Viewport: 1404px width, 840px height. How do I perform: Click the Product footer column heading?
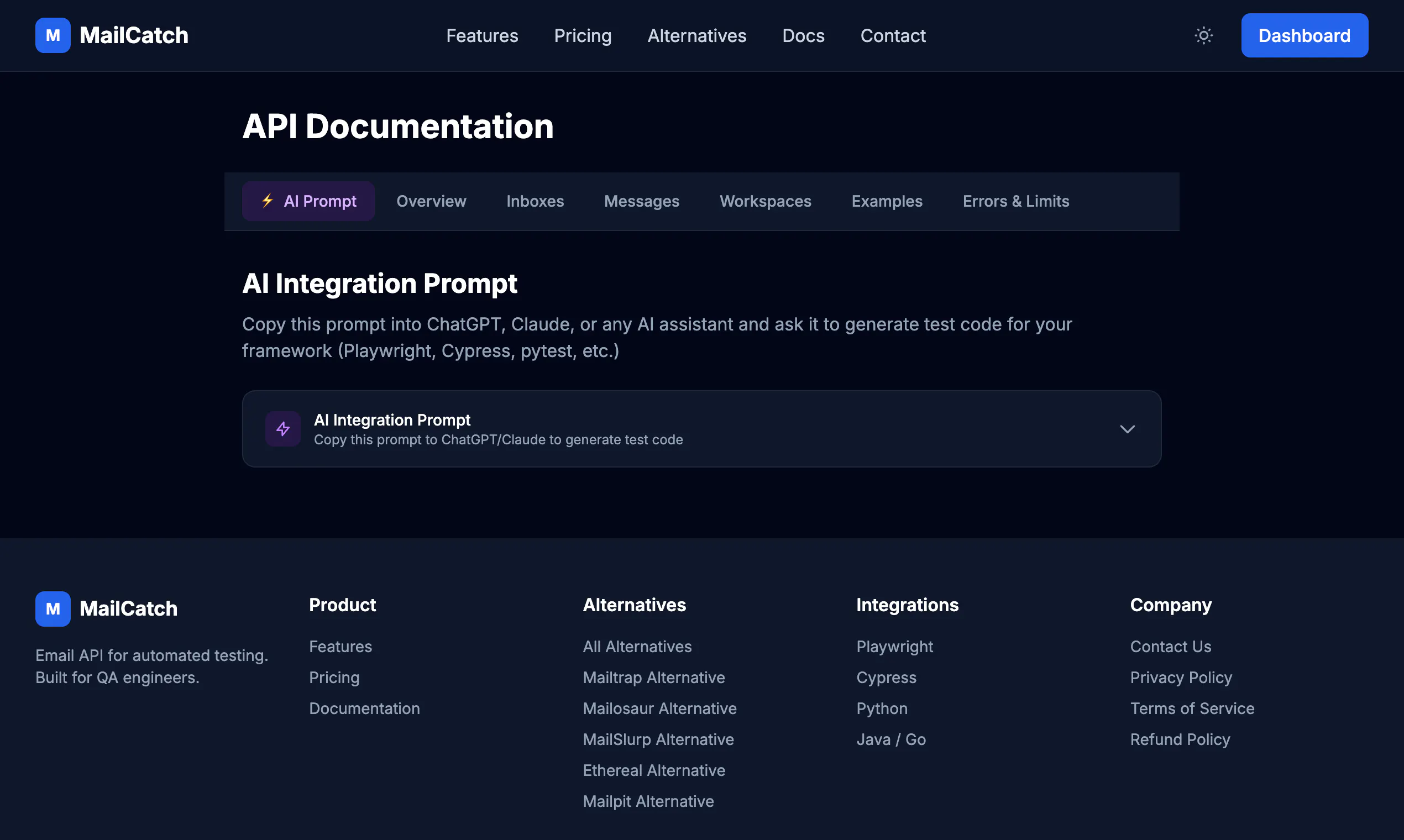point(342,605)
